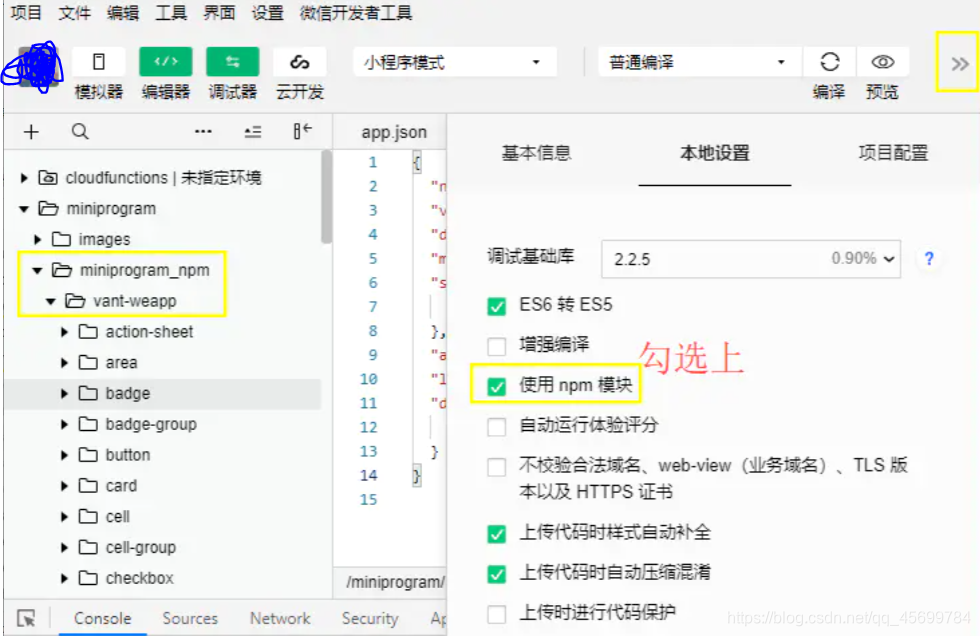980x636 pixels.
Task: Enable 上传时进行代码保护 checkbox
Action: pos(497,614)
